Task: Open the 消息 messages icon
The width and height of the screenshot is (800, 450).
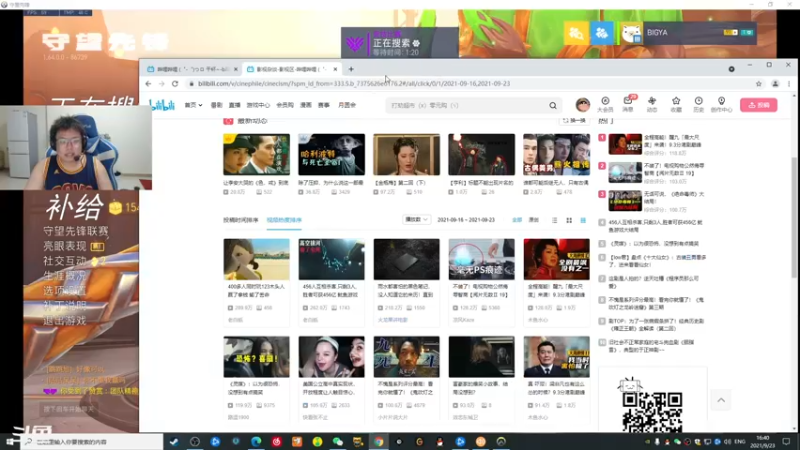Action: 628,104
